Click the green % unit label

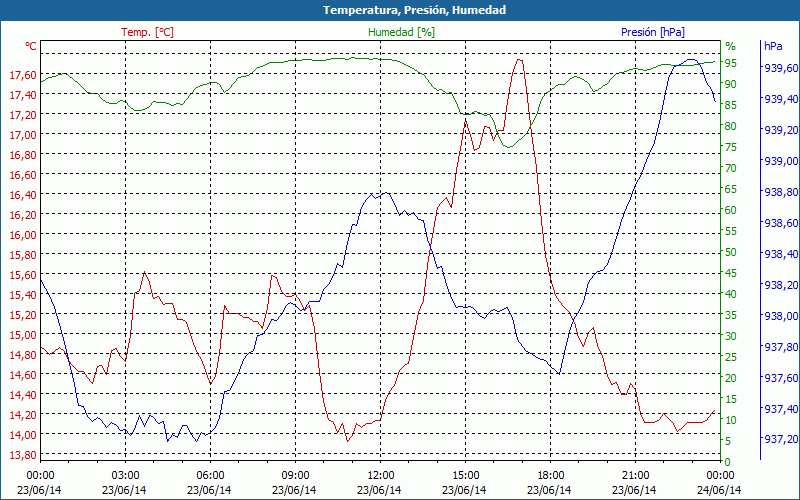[x=731, y=46]
